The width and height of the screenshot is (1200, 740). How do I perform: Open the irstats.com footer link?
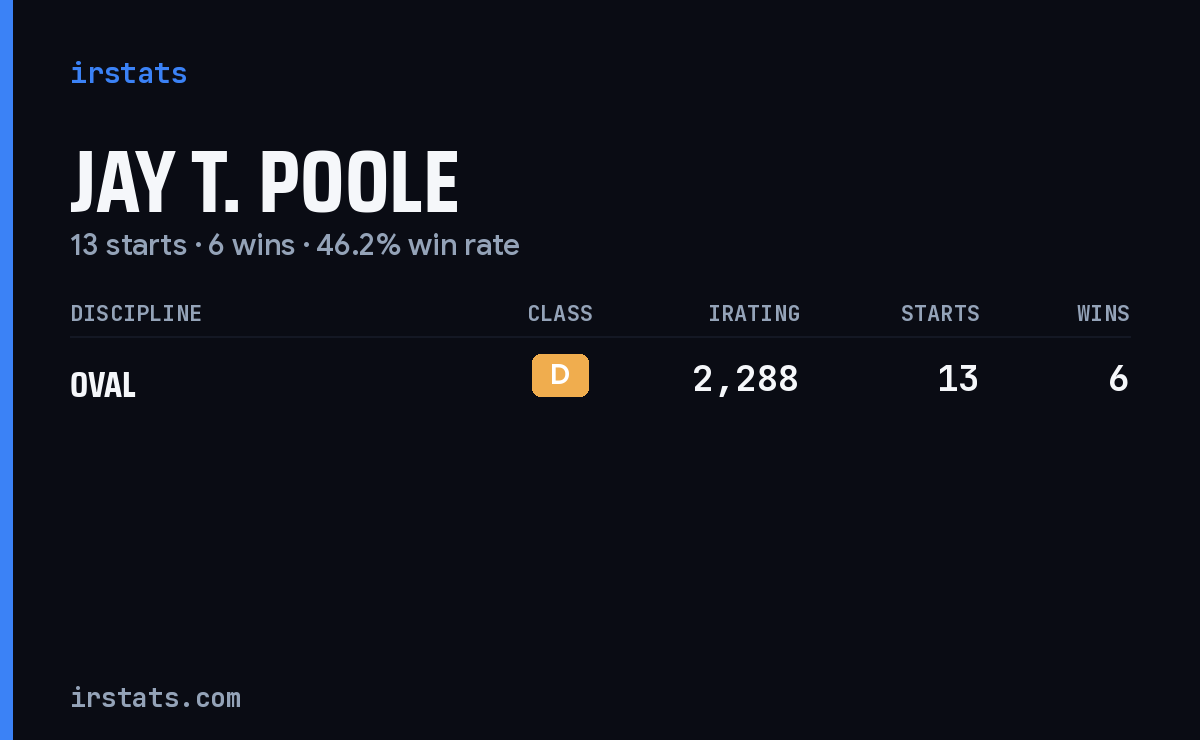(155, 697)
